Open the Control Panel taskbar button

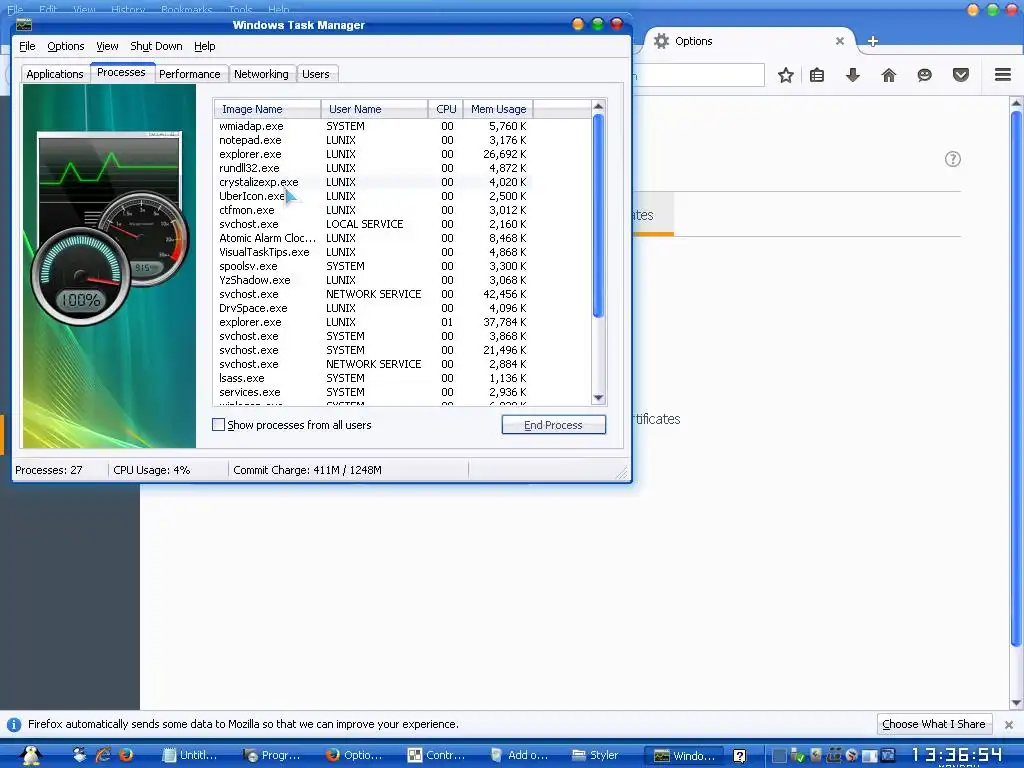[436, 756]
